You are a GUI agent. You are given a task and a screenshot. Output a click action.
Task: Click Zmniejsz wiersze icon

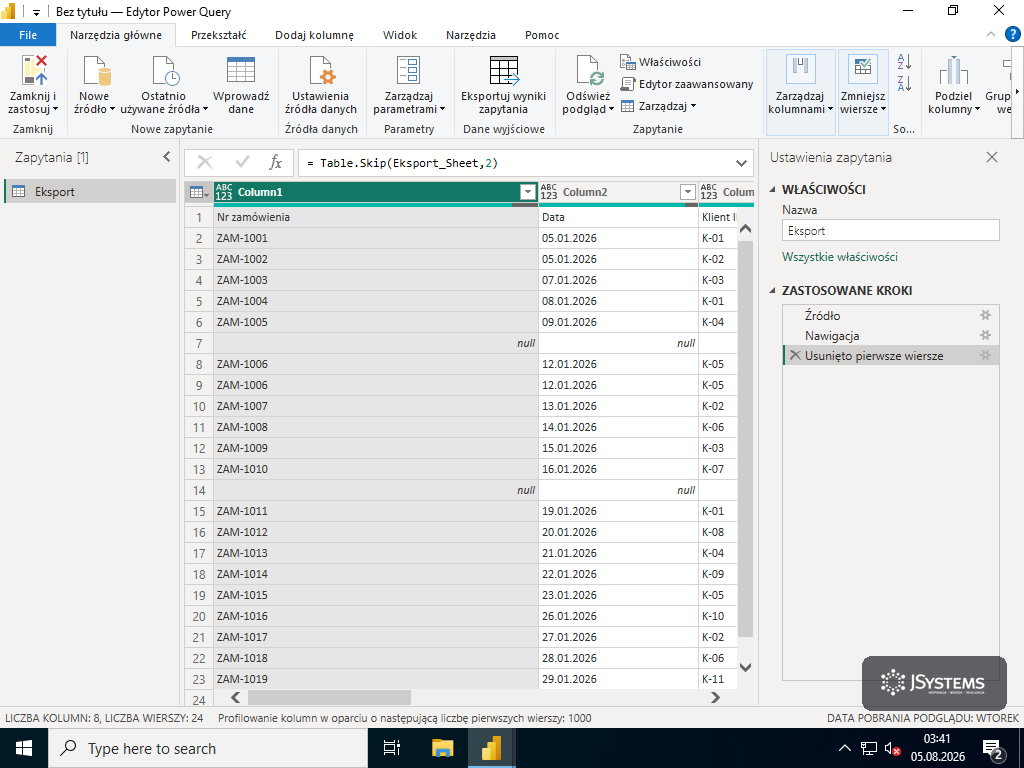863,69
